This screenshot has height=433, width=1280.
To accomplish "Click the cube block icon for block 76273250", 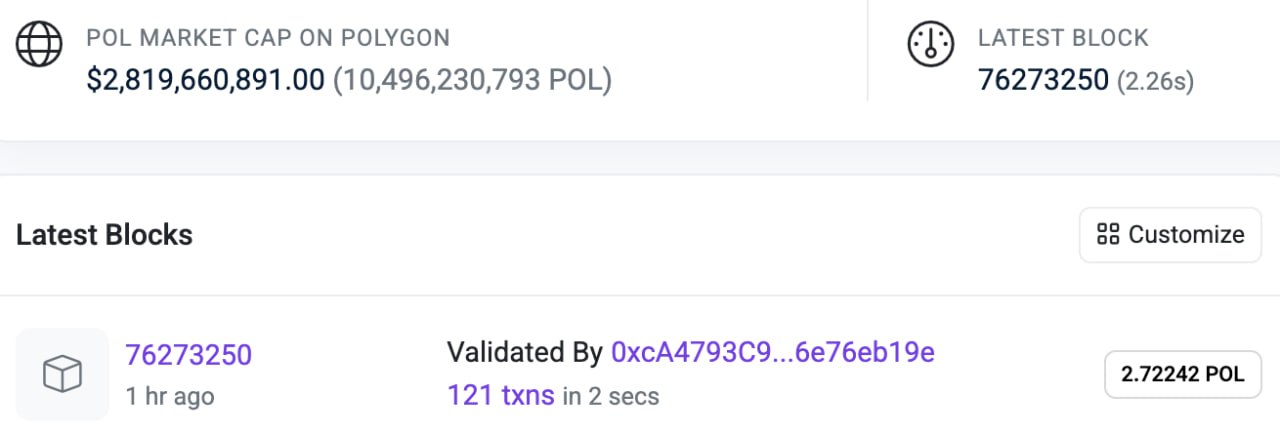I will (x=62, y=374).
